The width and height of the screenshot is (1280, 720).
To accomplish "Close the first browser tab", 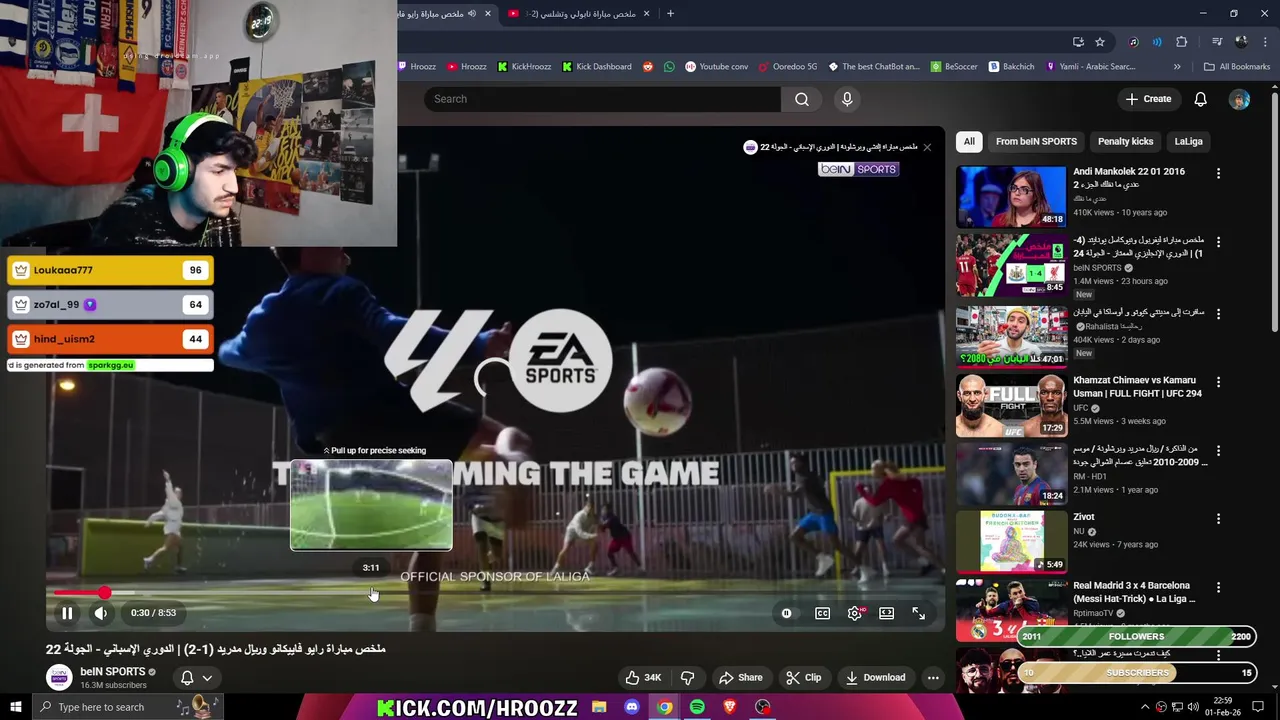I will coord(488,14).
